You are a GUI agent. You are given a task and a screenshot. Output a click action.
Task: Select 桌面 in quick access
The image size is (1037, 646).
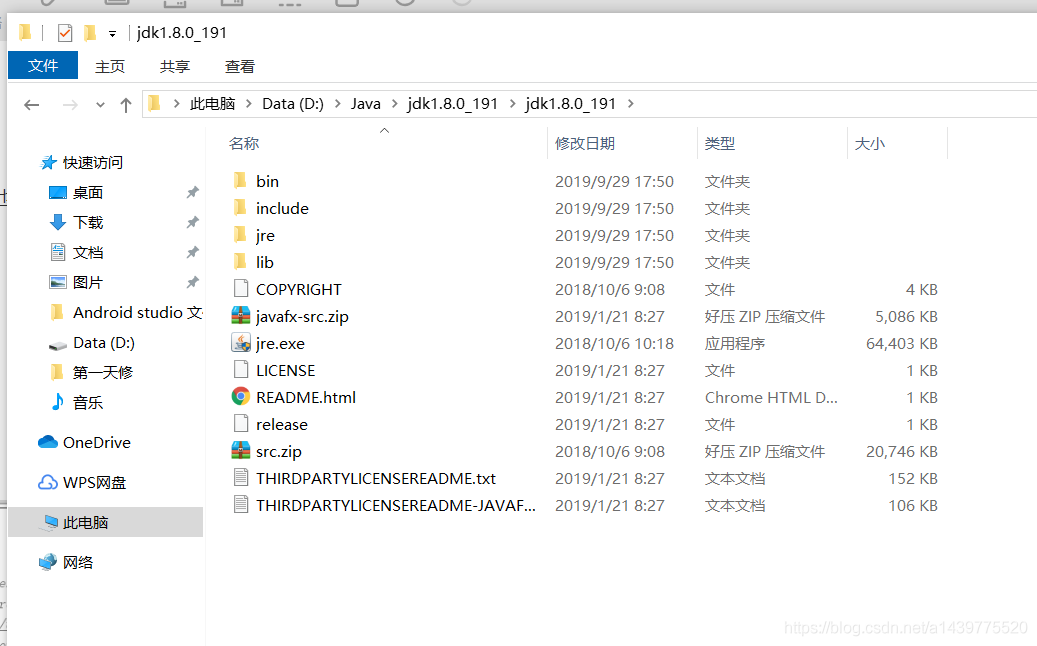(x=88, y=192)
